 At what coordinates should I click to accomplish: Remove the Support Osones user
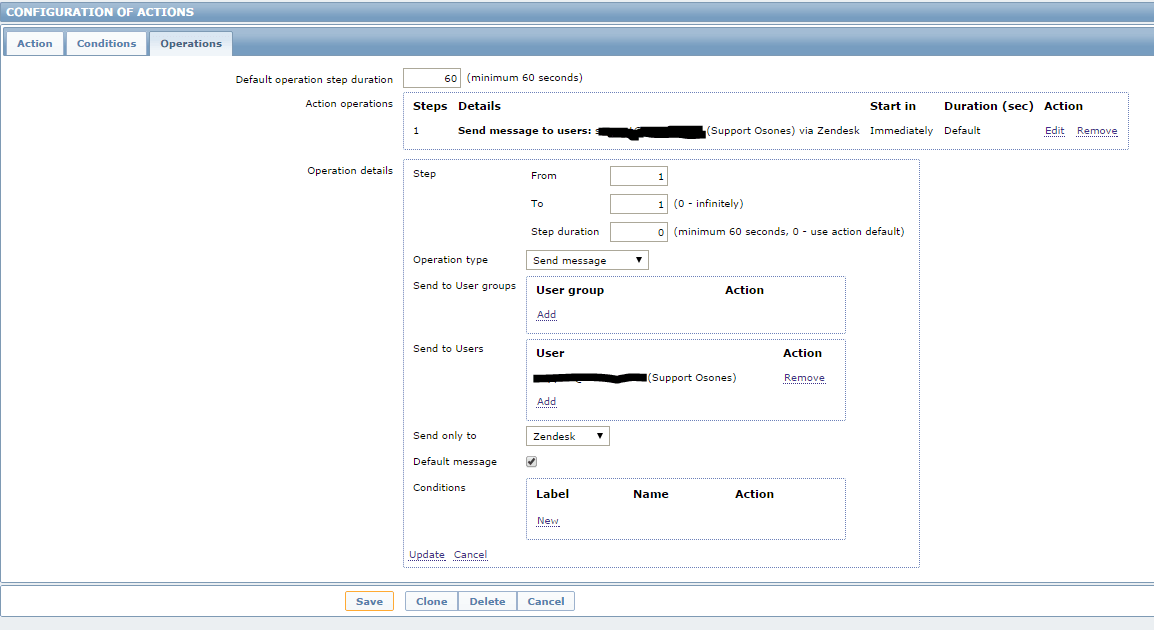click(804, 377)
